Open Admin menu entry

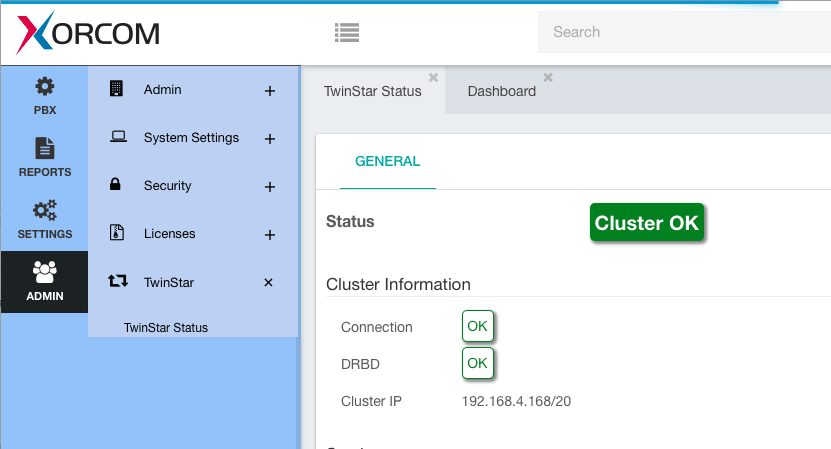(163, 90)
